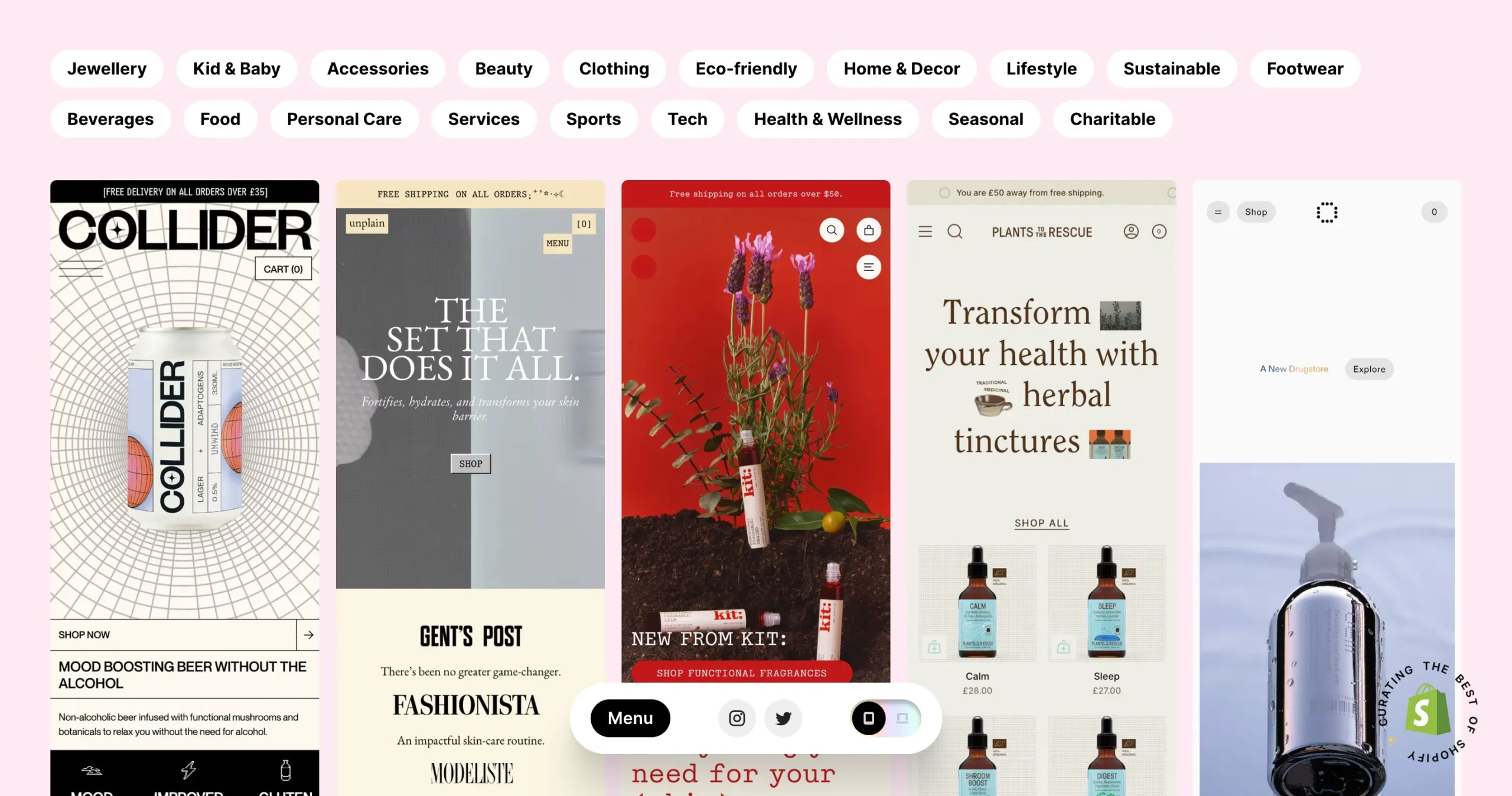1512x796 pixels.
Task: Open the Kit round hamburger menu icon
Action: 869,267
